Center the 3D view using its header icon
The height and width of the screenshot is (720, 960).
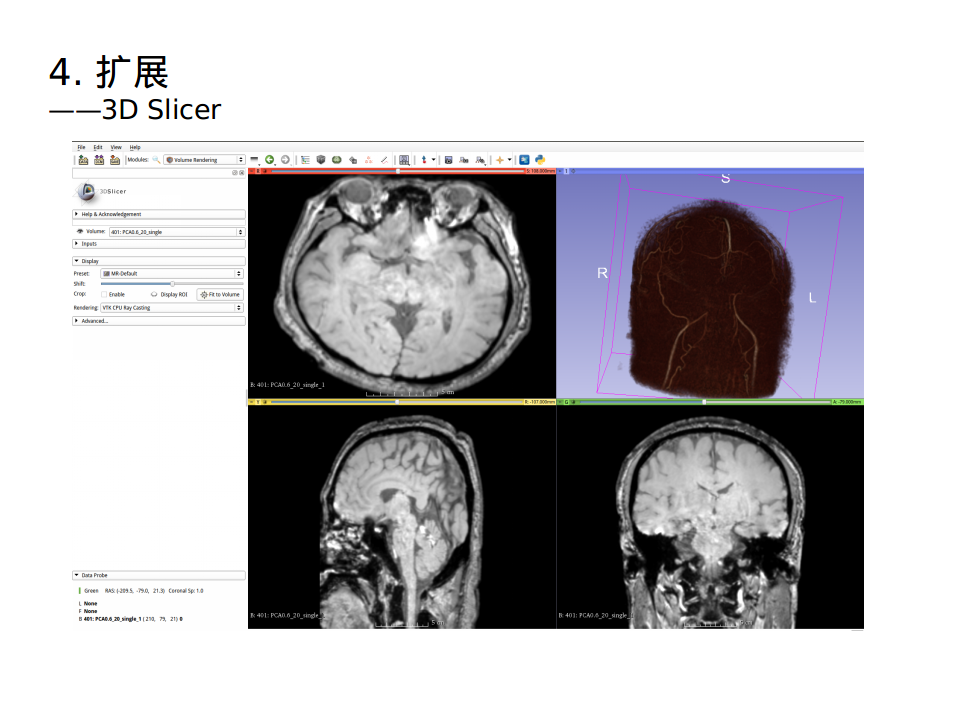574,171
